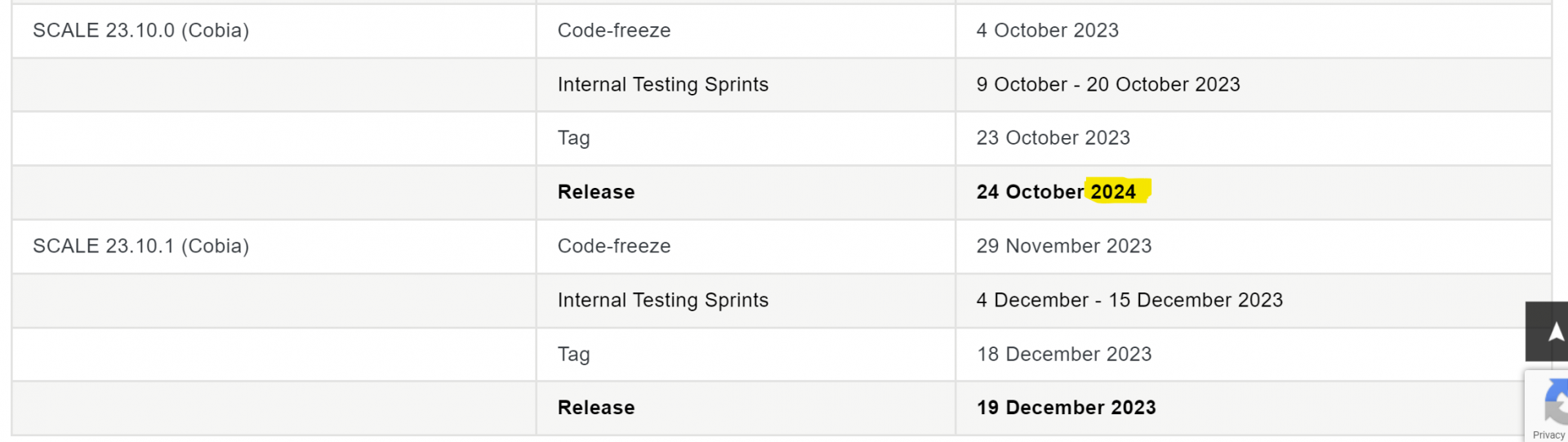The height and width of the screenshot is (442, 1568).
Task: Click Internal Testing Sprints for 23.10.1
Action: pyautogui.click(x=663, y=300)
